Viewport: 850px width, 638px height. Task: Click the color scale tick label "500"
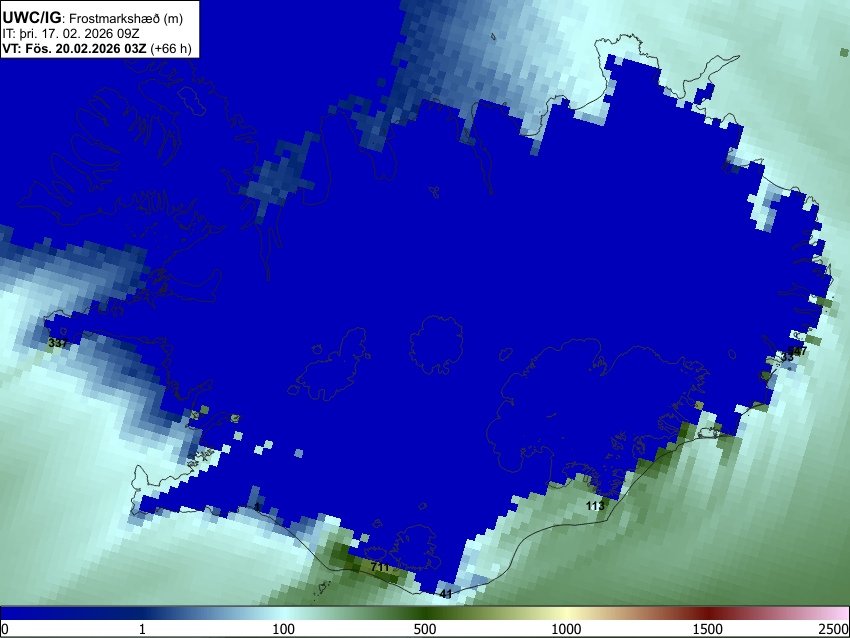(425, 629)
